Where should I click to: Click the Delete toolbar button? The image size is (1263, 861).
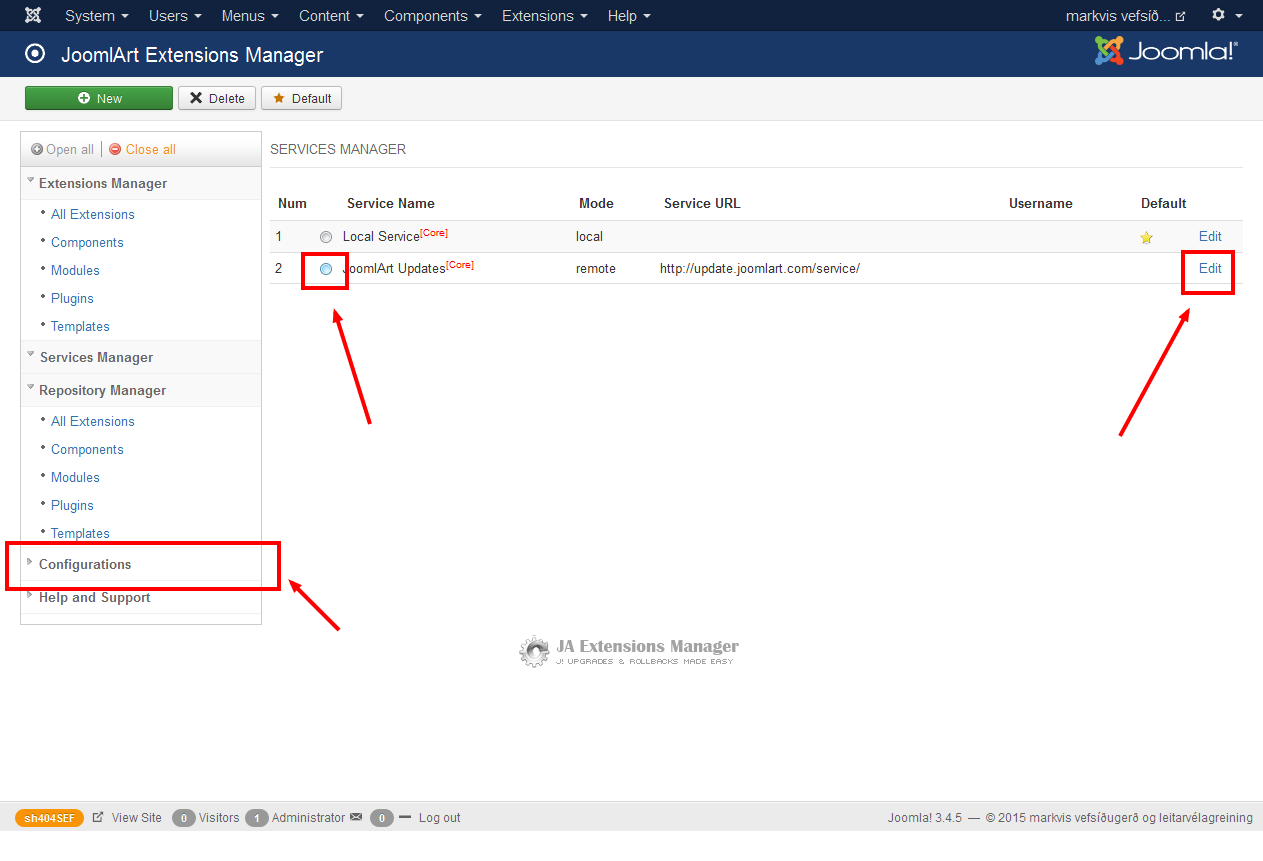tap(217, 98)
